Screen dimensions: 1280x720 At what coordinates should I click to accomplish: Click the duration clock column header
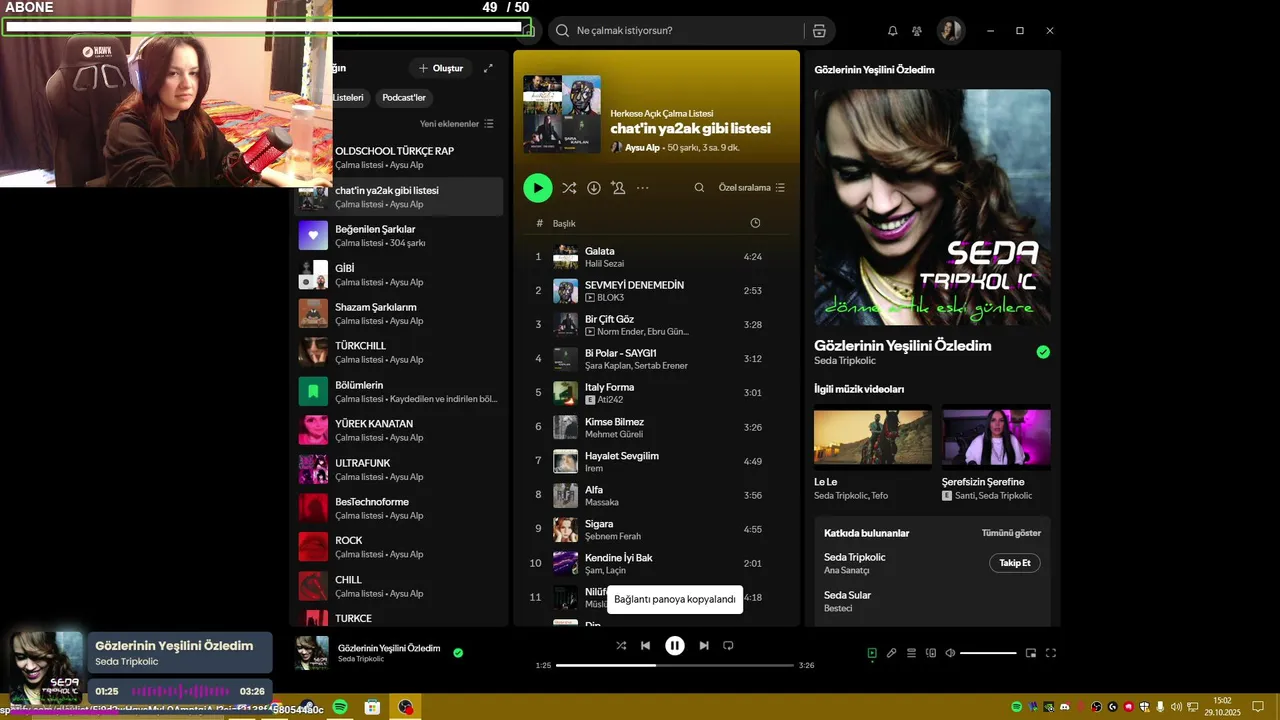point(755,223)
